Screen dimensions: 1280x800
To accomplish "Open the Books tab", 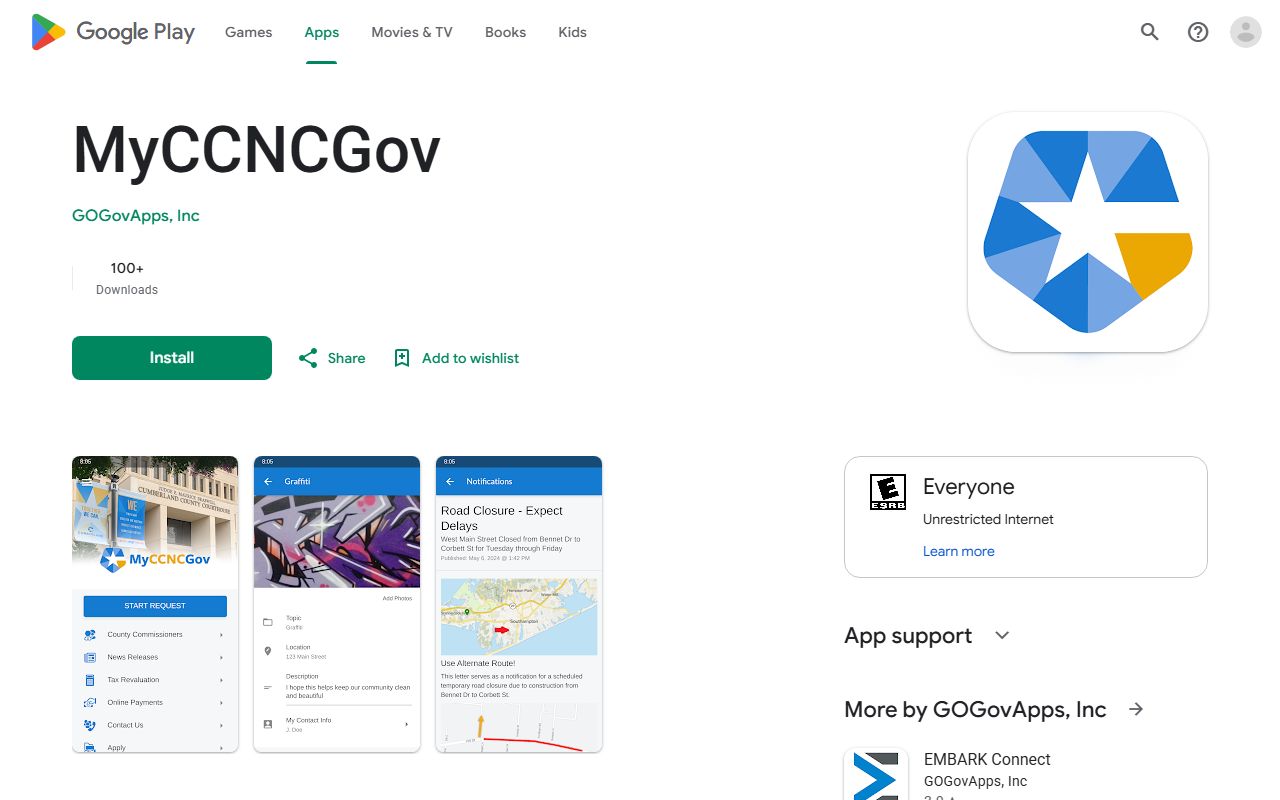I will tap(505, 32).
